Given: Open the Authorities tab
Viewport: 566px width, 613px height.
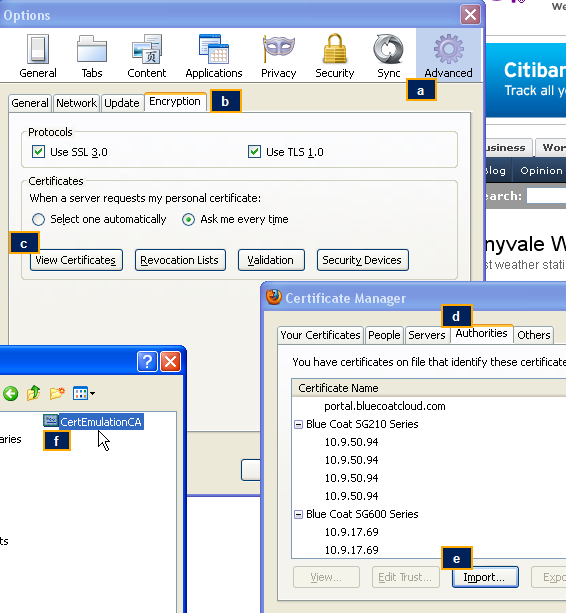Looking at the screenshot, I should 482,333.
